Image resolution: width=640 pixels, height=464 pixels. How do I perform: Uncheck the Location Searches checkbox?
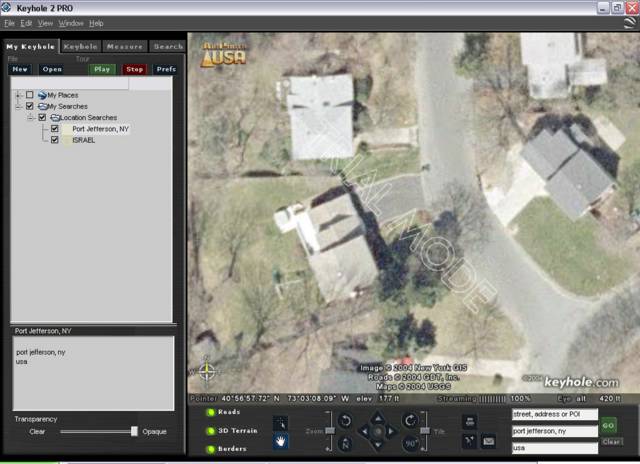click(x=42, y=118)
